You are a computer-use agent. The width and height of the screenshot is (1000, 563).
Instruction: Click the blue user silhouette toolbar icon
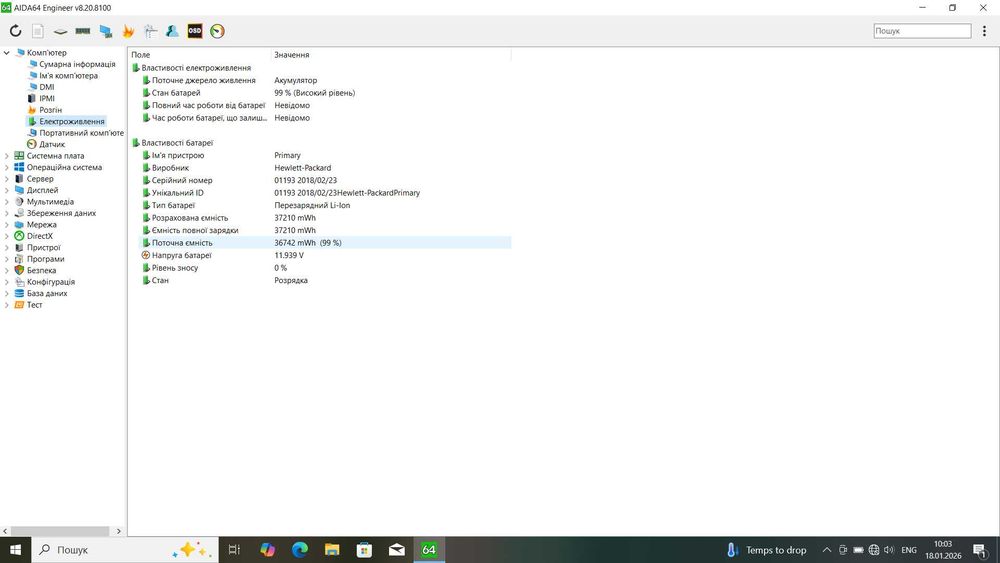coord(172,31)
